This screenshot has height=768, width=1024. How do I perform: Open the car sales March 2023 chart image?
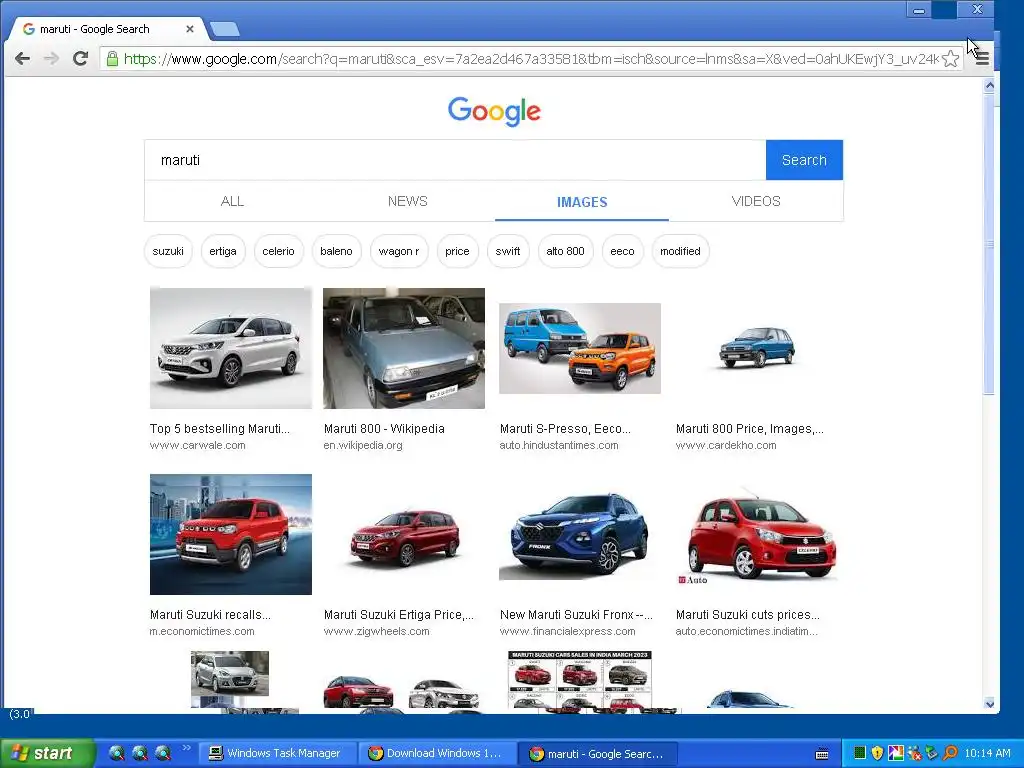click(580, 680)
